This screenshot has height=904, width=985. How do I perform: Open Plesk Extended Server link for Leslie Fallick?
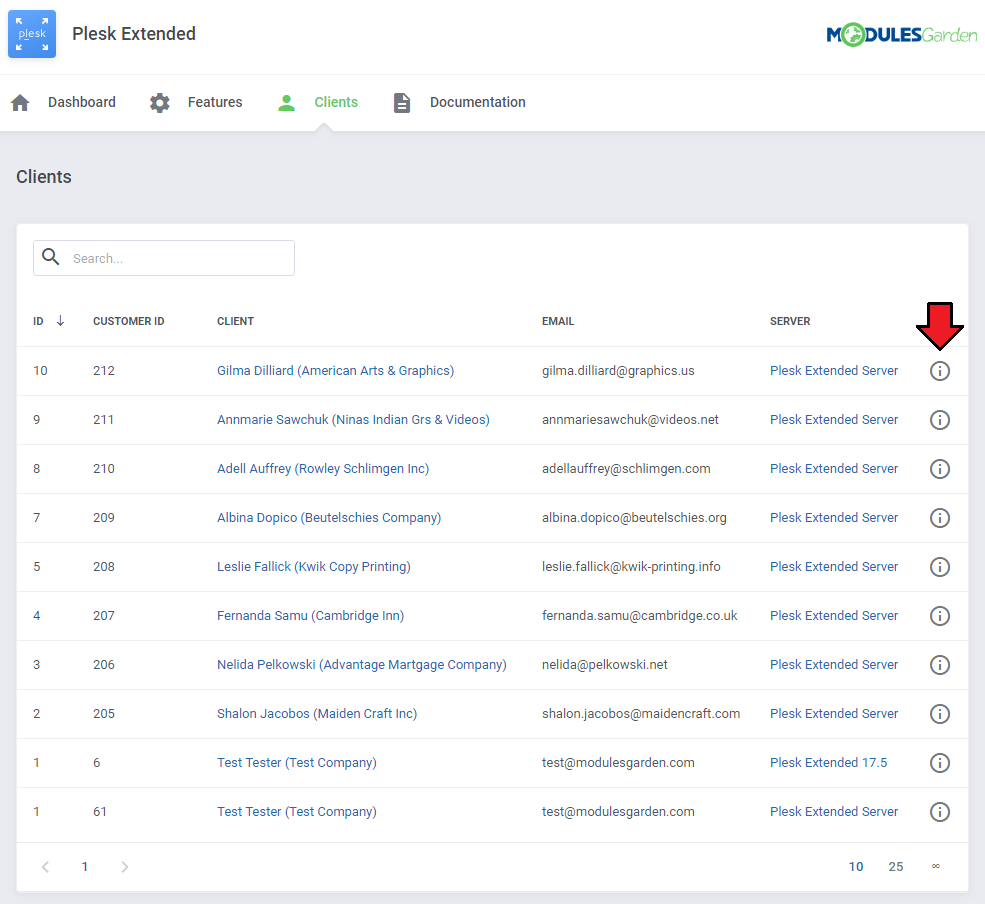coord(834,567)
